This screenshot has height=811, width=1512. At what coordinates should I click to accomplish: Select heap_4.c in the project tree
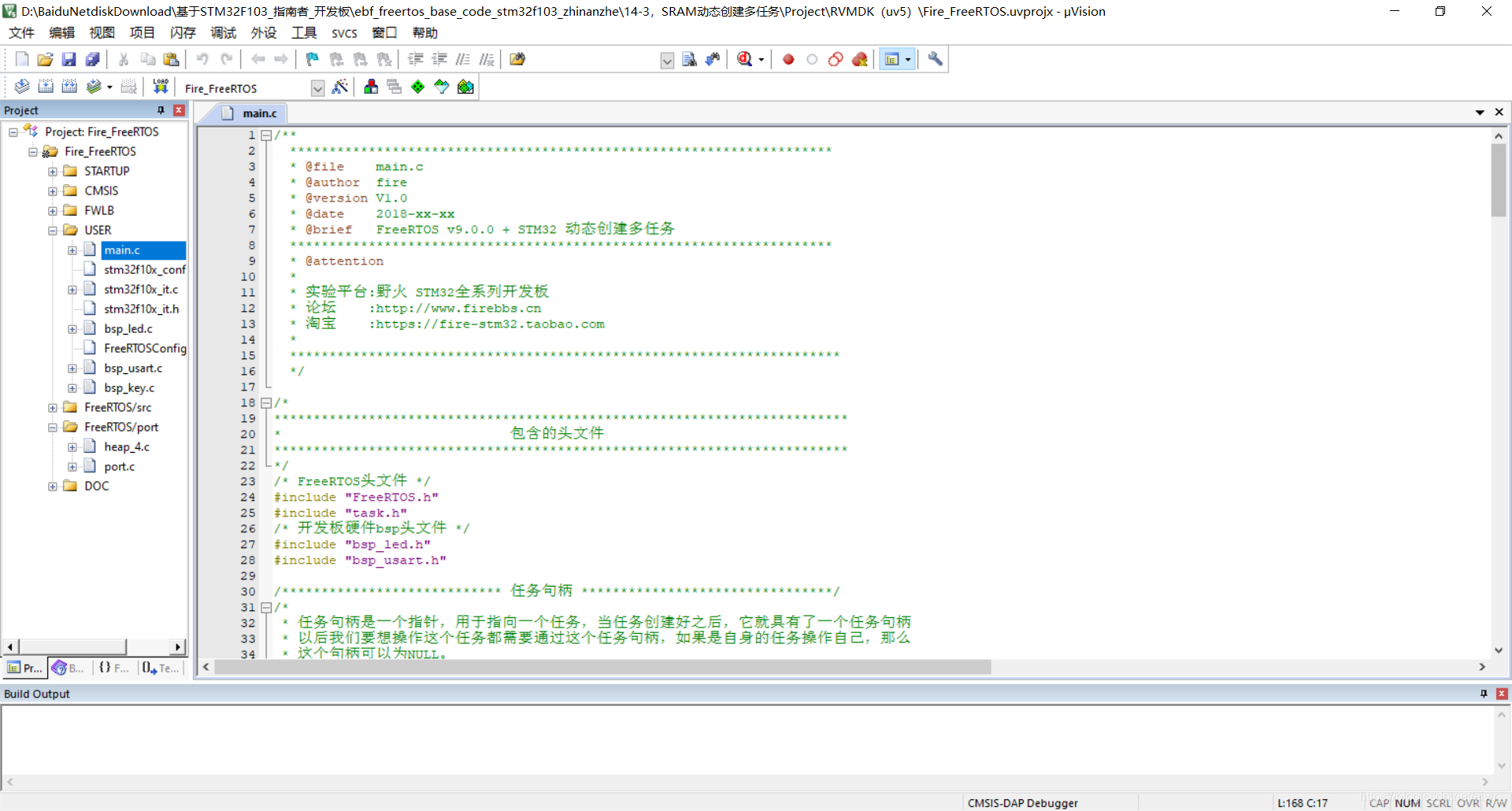(x=126, y=447)
